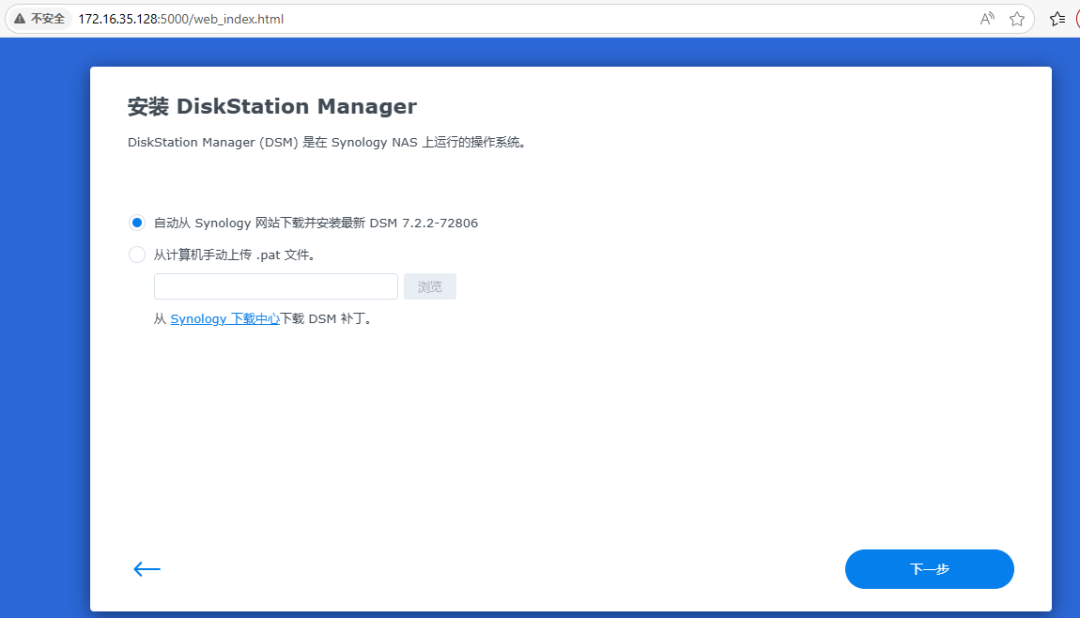Open Read Aloud from the address bar
The width and height of the screenshot is (1080, 618).
tap(987, 19)
